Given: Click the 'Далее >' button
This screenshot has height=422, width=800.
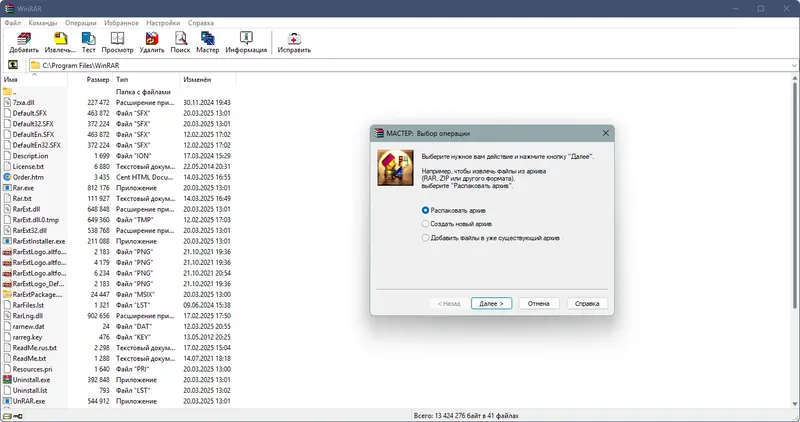Looking at the screenshot, I should [x=491, y=304].
